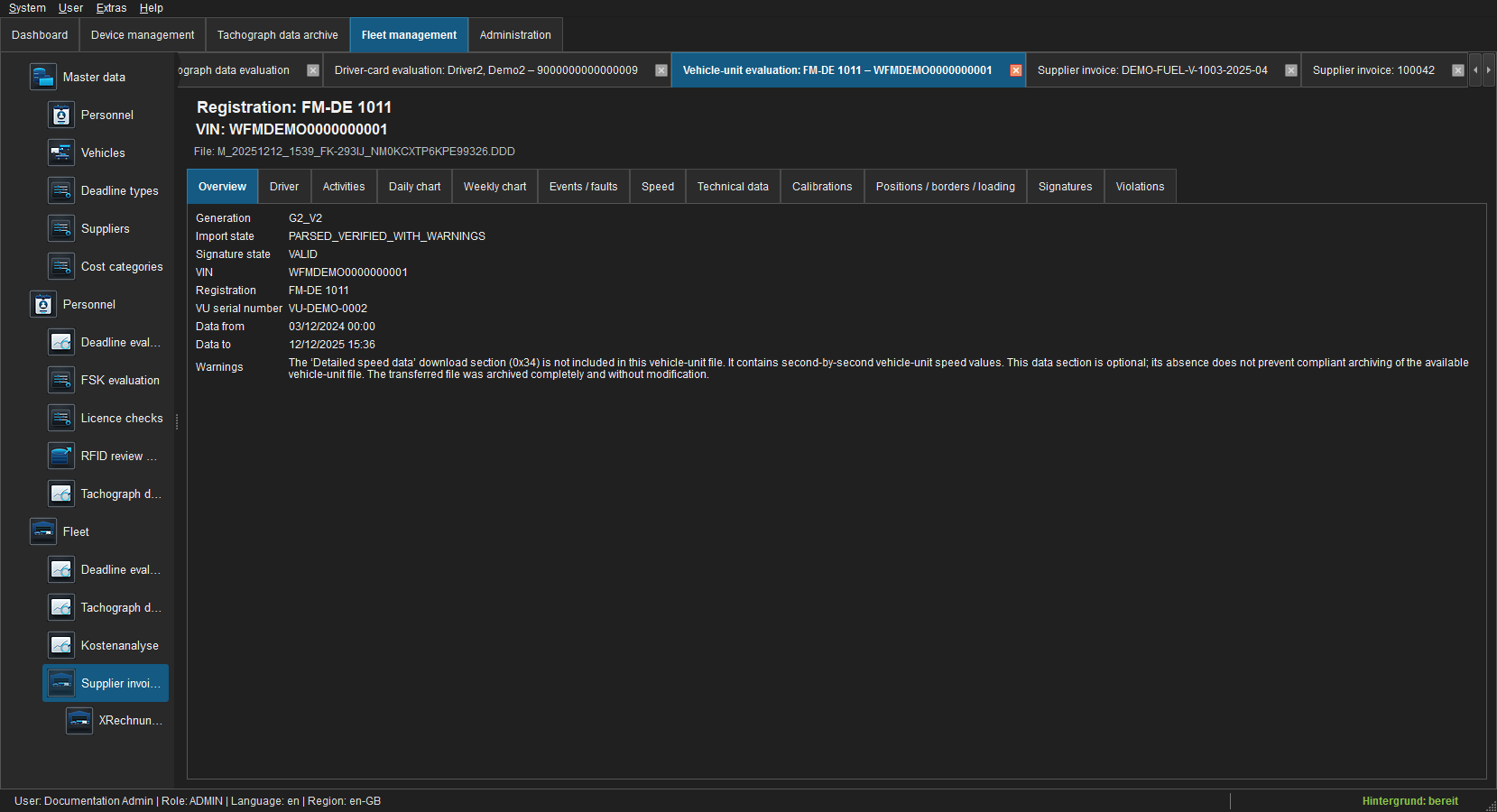This screenshot has width=1497, height=812.
Task: Close the tachograph data evaluation tab
Action: pyautogui.click(x=313, y=70)
